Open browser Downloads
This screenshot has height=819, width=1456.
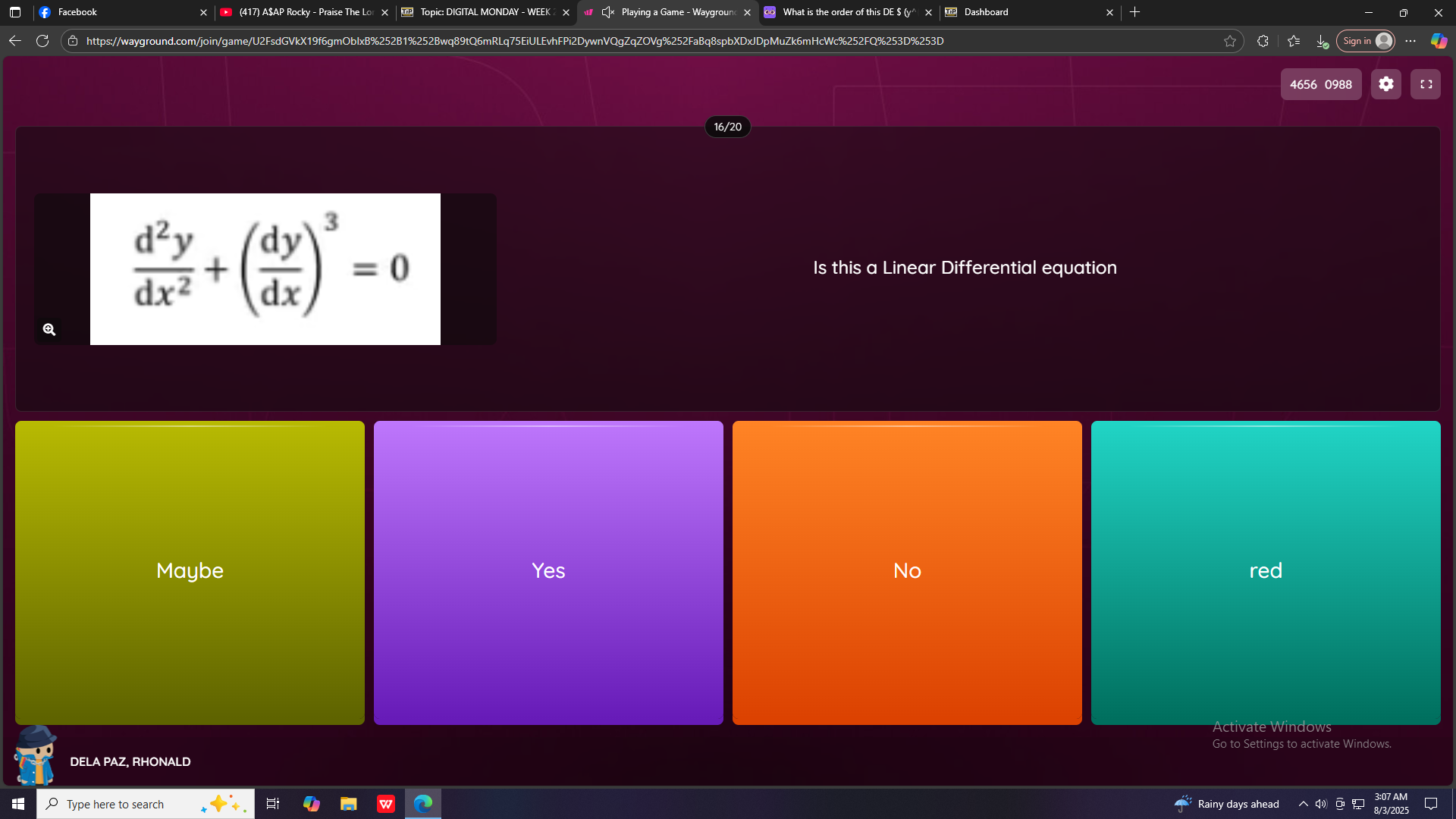[x=1320, y=41]
